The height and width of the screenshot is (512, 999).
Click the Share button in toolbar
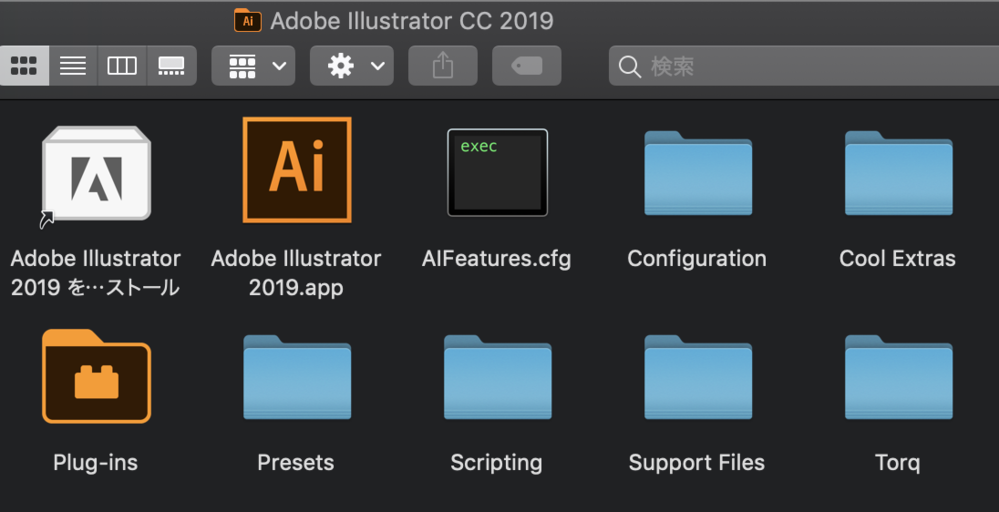(443, 66)
